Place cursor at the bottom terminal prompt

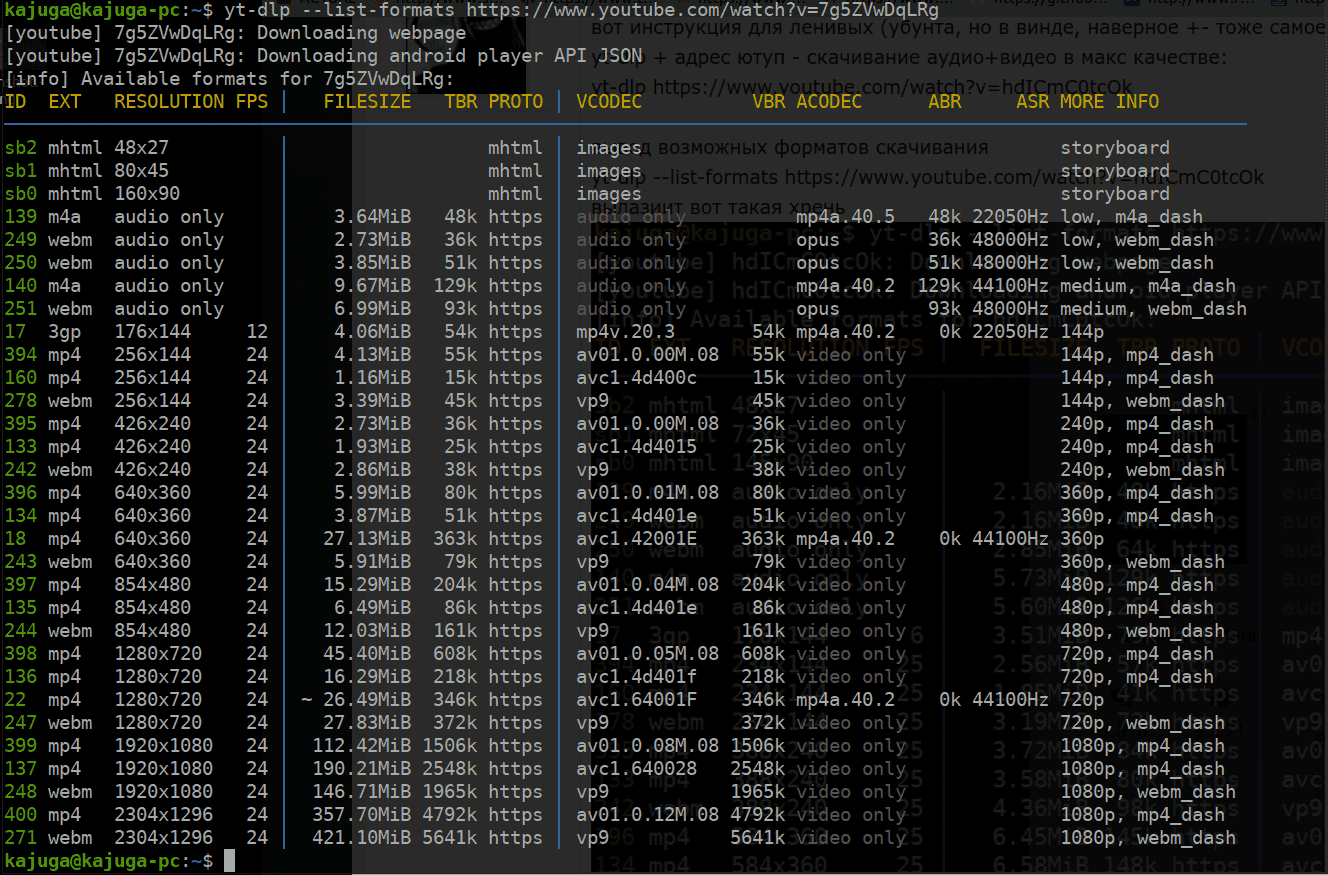click(x=229, y=861)
